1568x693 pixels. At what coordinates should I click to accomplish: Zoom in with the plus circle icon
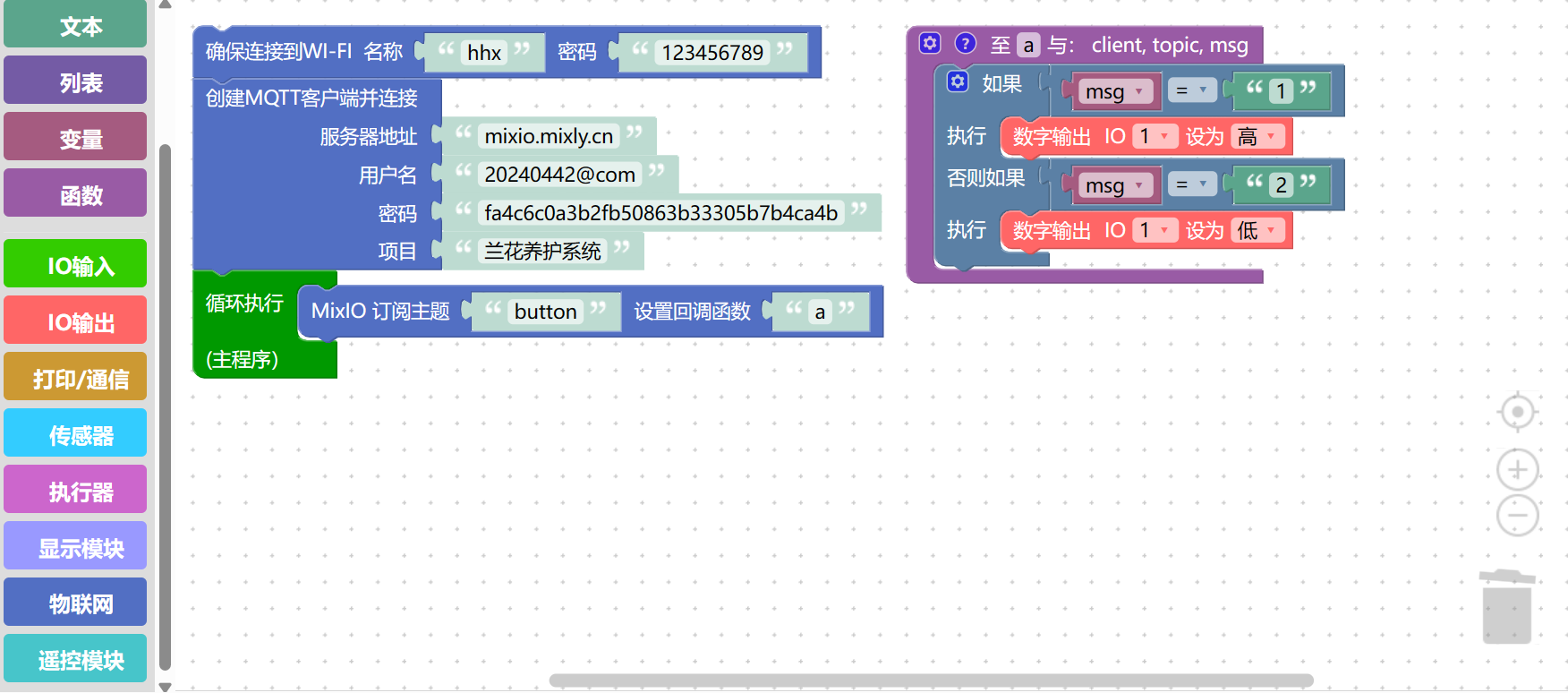tap(1517, 469)
